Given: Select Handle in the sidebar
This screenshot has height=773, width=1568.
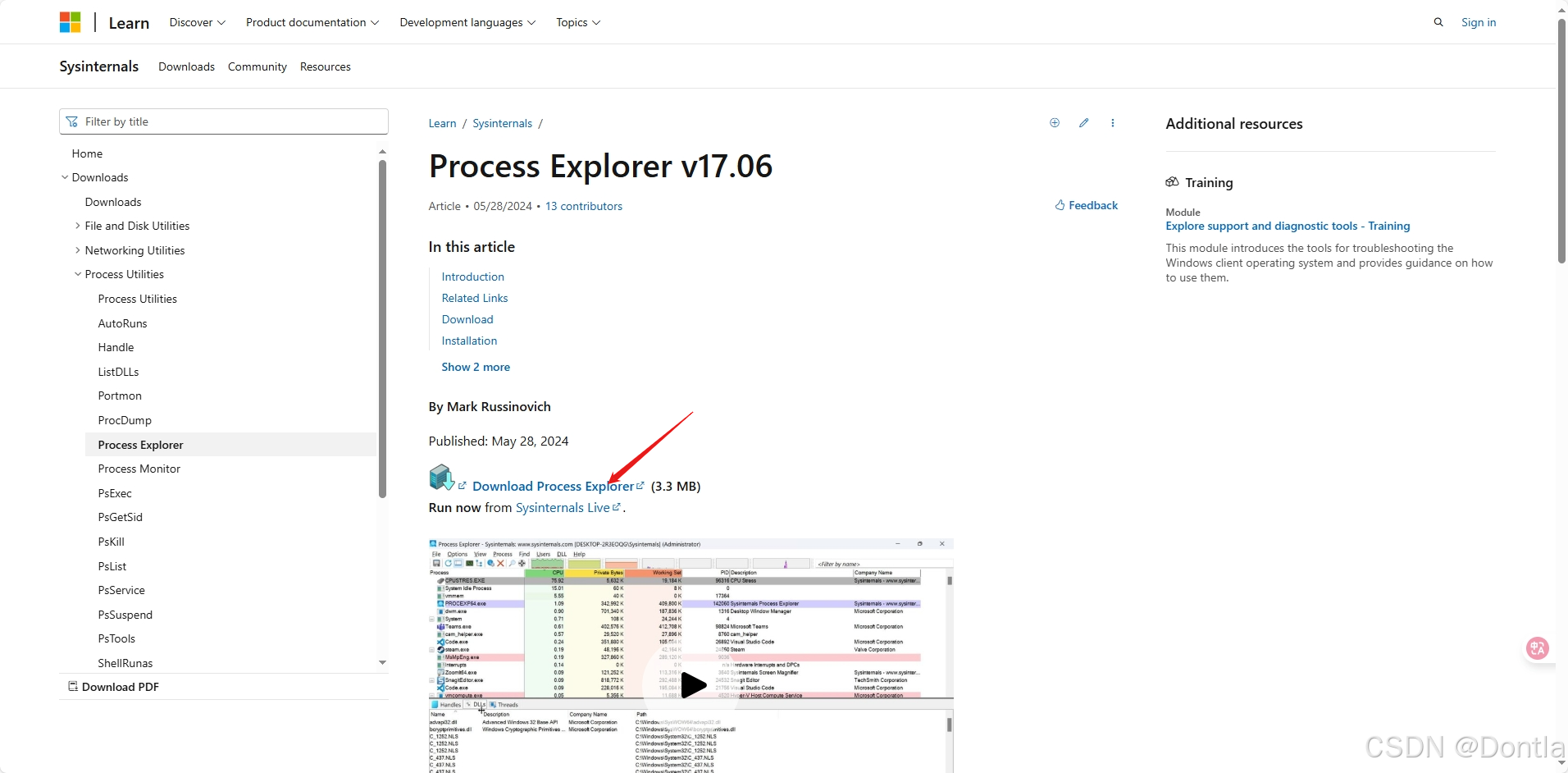Looking at the screenshot, I should [116, 347].
